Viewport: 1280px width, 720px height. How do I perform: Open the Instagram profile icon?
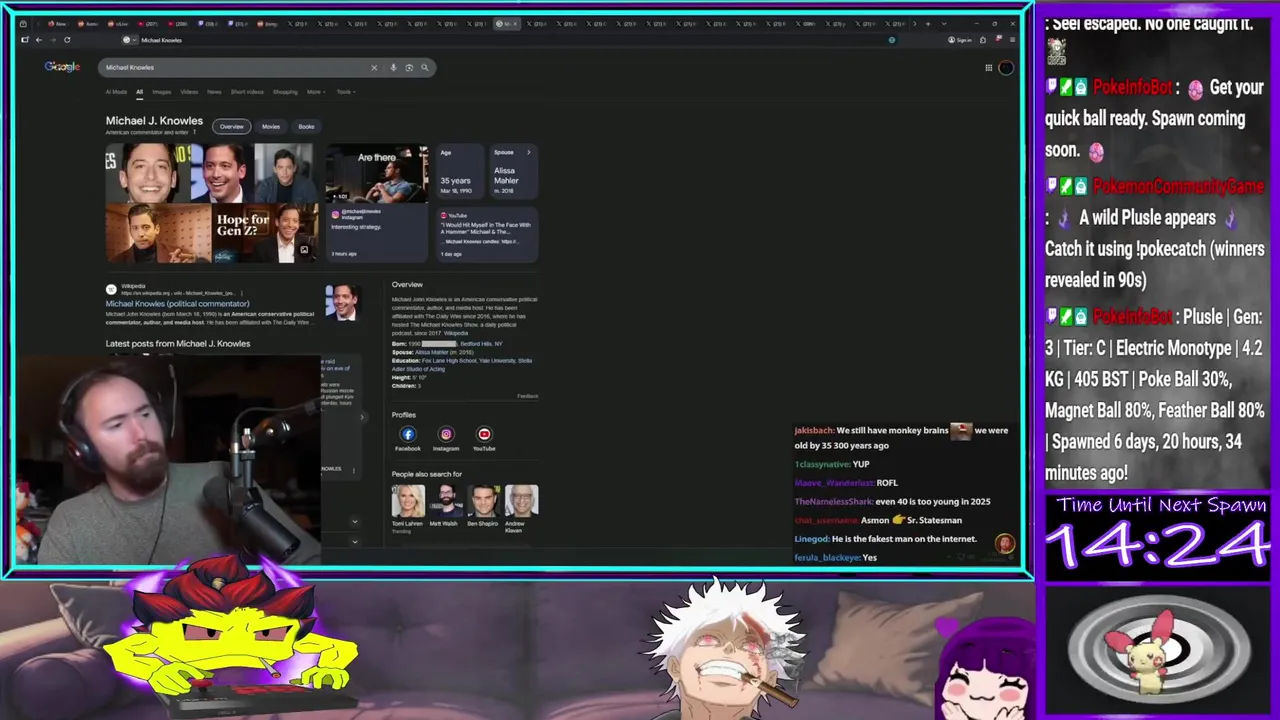coord(446,434)
